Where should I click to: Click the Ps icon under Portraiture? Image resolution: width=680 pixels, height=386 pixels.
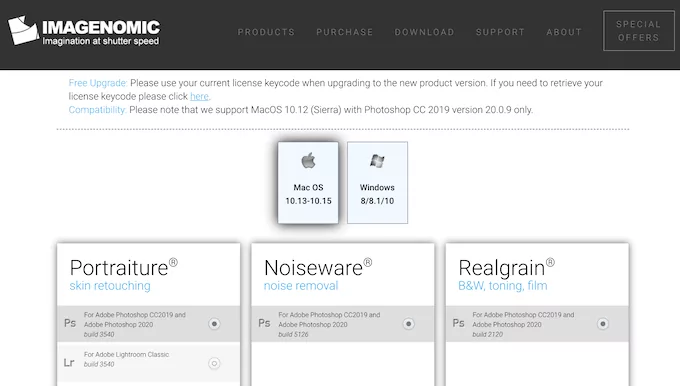coord(70,323)
